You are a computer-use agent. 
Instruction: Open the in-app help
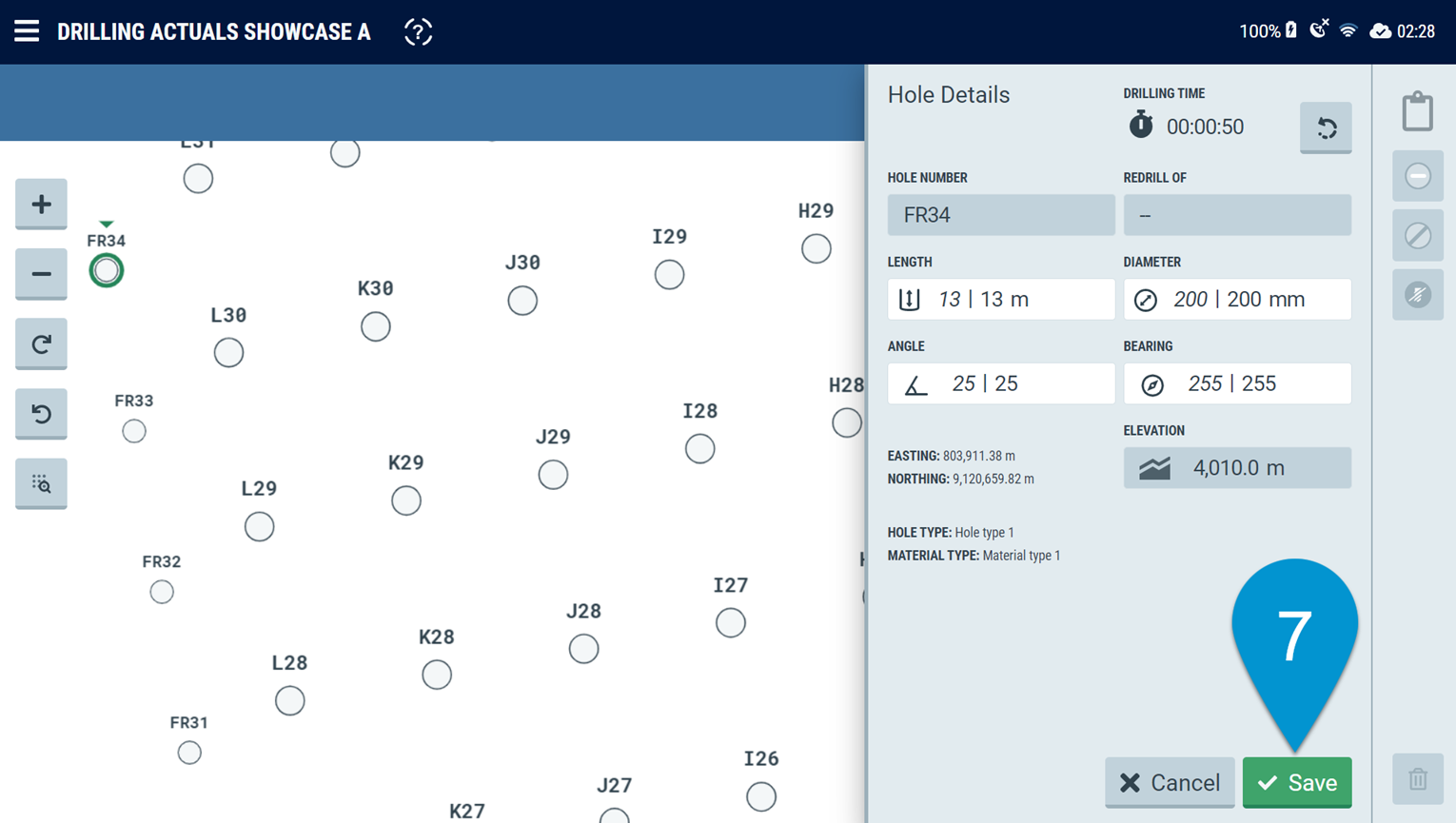click(x=418, y=30)
